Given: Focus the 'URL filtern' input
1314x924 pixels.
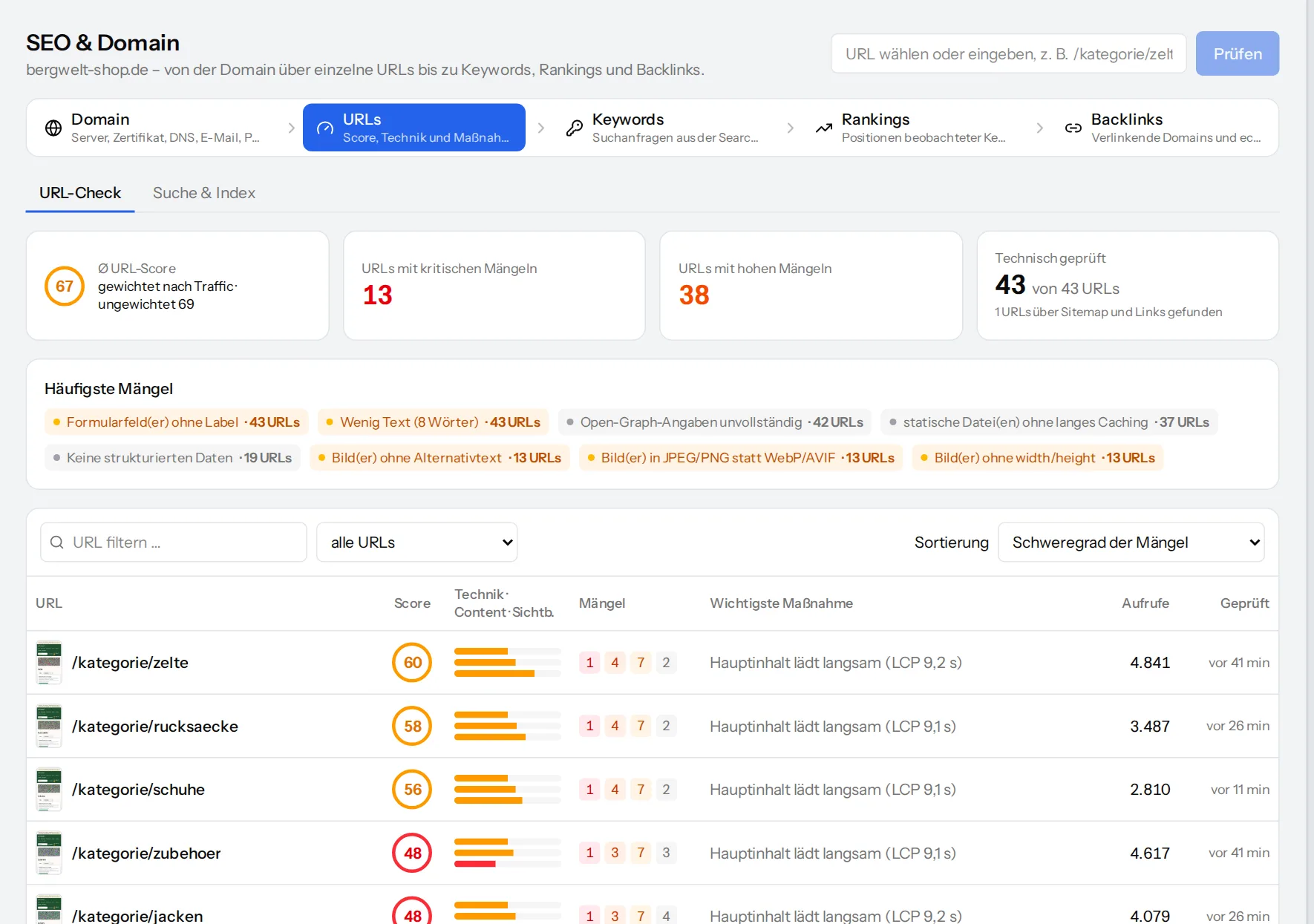Looking at the screenshot, I should point(174,543).
